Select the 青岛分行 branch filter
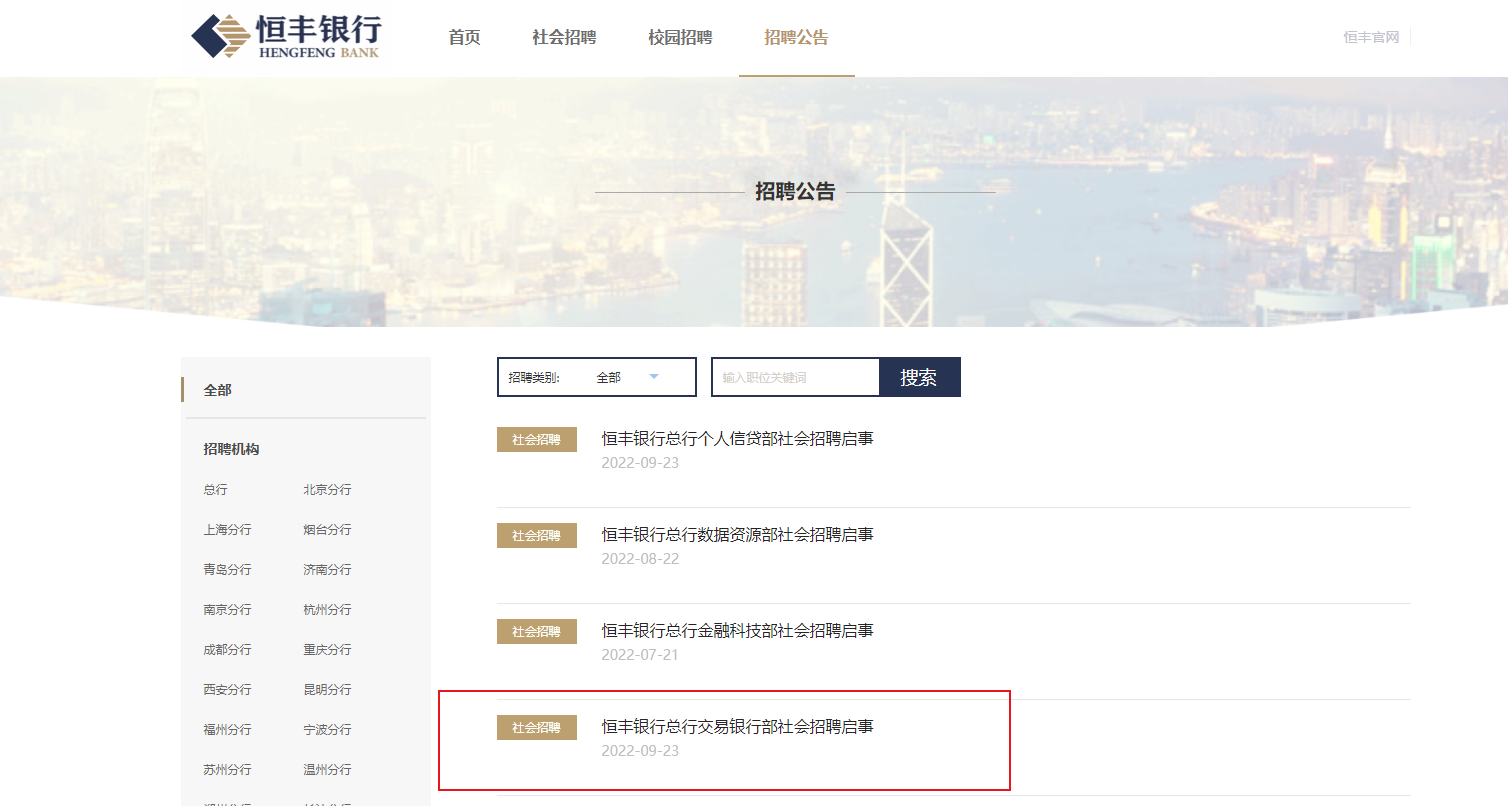The height and width of the screenshot is (806, 1508). pyautogui.click(x=227, y=570)
